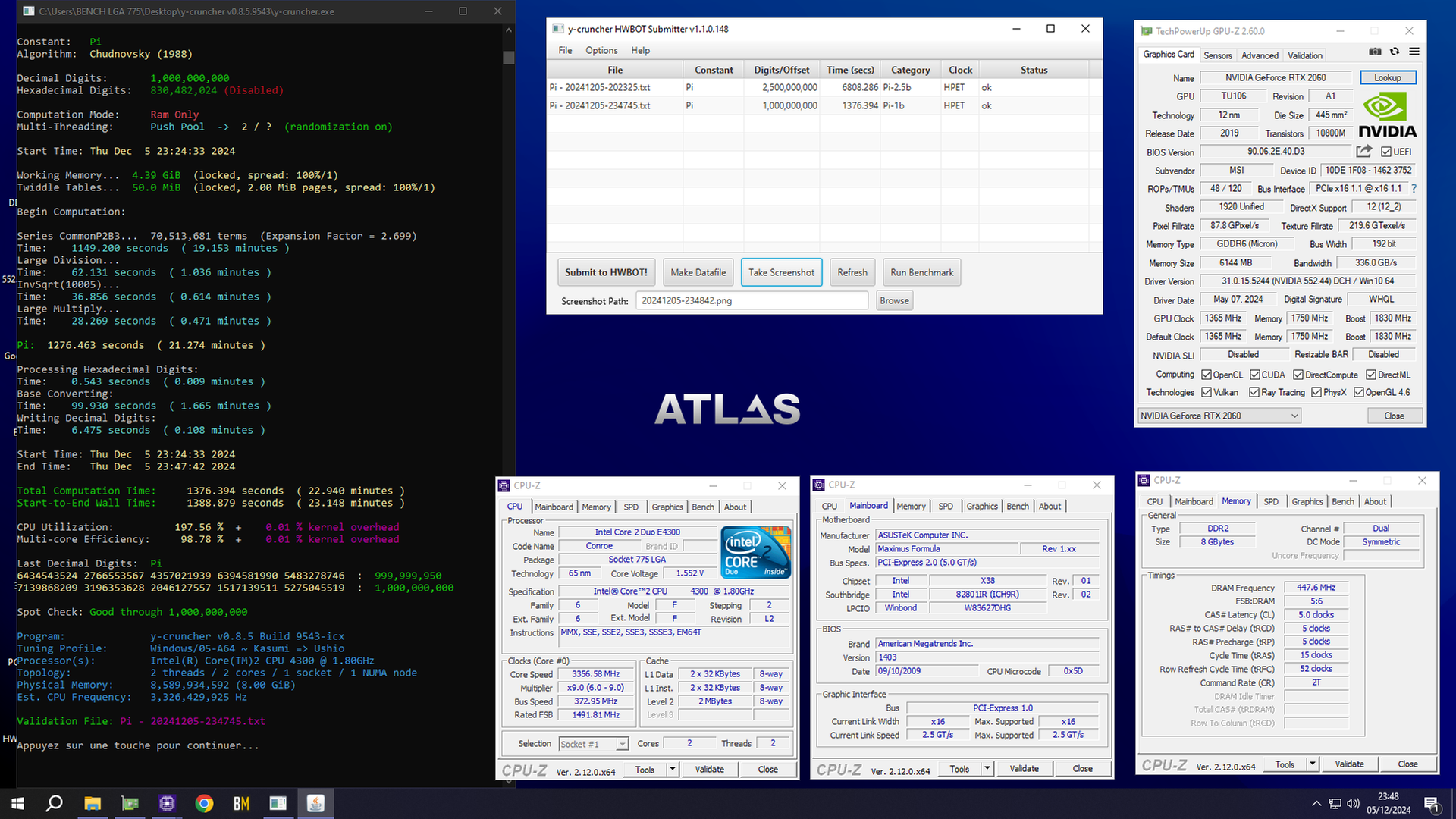Toggle the OpenCL checkbox
The width and height of the screenshot is (1456, 819).
[x=1207, y=375]
